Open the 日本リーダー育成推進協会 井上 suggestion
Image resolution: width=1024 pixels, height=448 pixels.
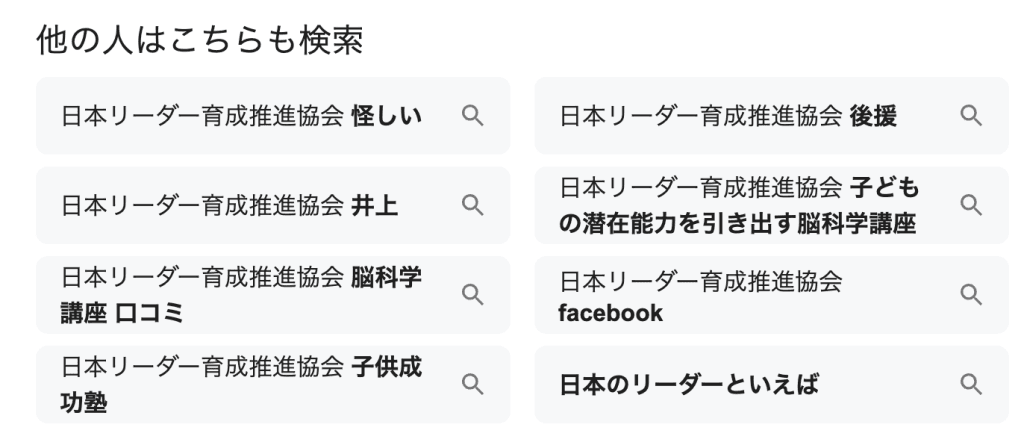click(229, 205)
